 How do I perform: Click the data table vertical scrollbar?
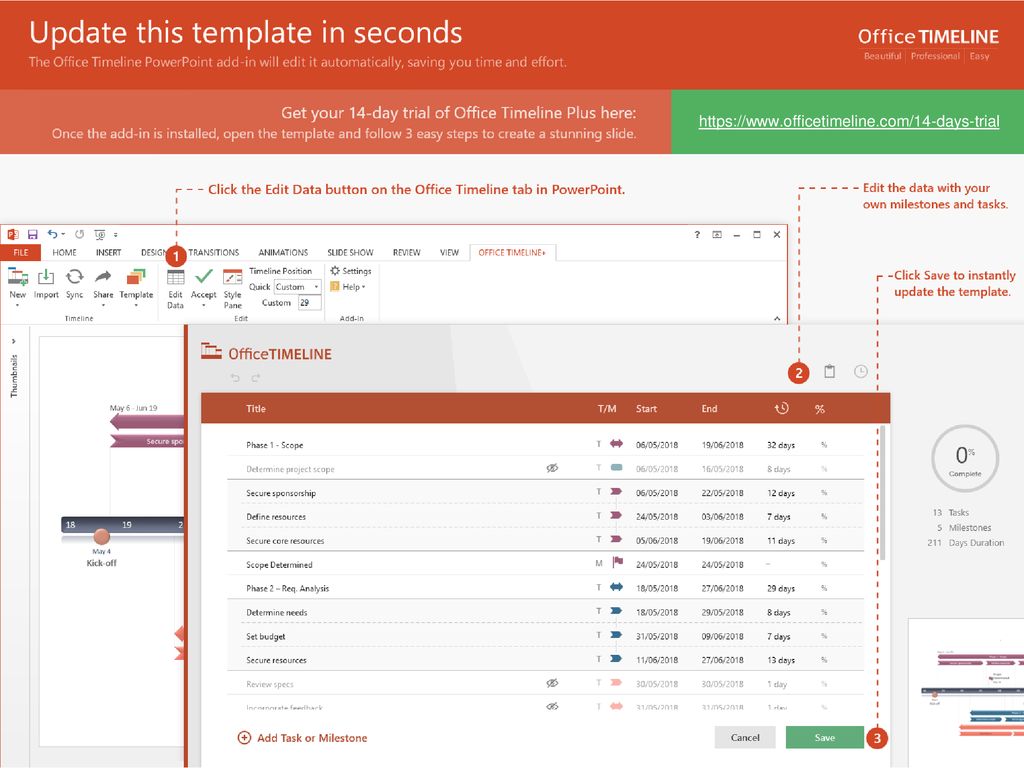tap(883, 493)
